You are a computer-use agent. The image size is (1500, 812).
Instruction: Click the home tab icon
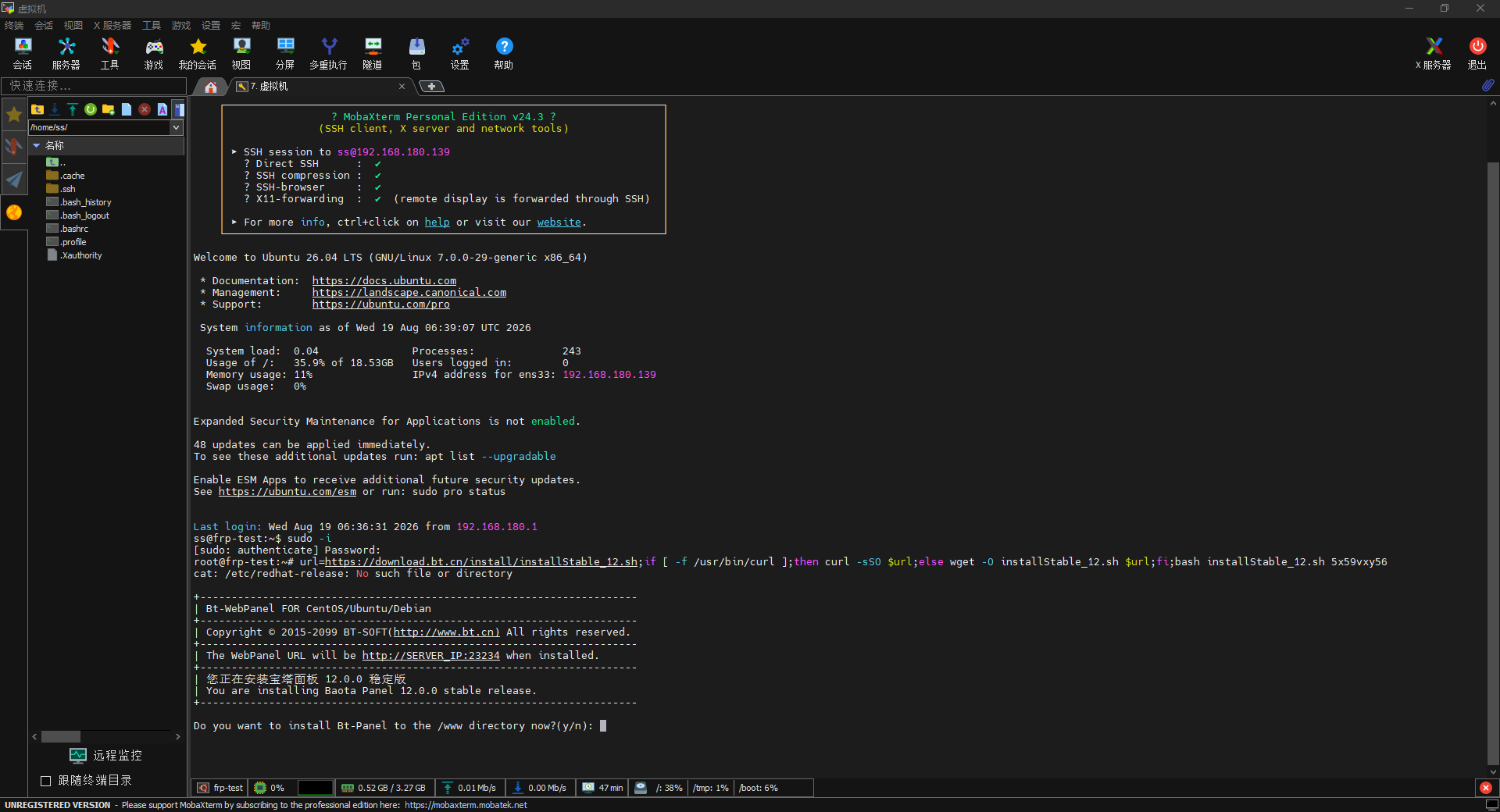pos(211,87)
